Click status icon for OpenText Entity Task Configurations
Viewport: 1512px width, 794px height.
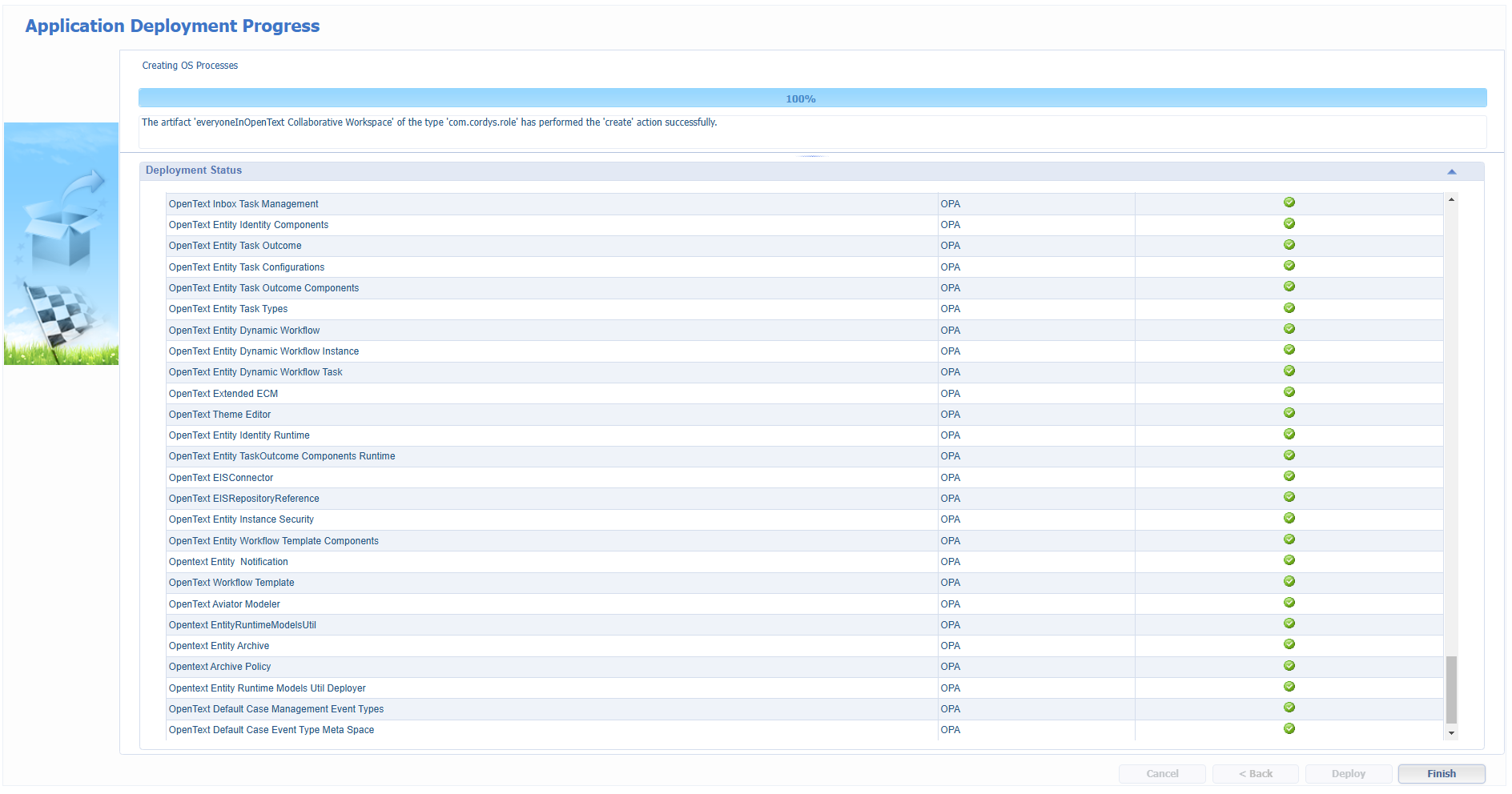coord(1289,266)
